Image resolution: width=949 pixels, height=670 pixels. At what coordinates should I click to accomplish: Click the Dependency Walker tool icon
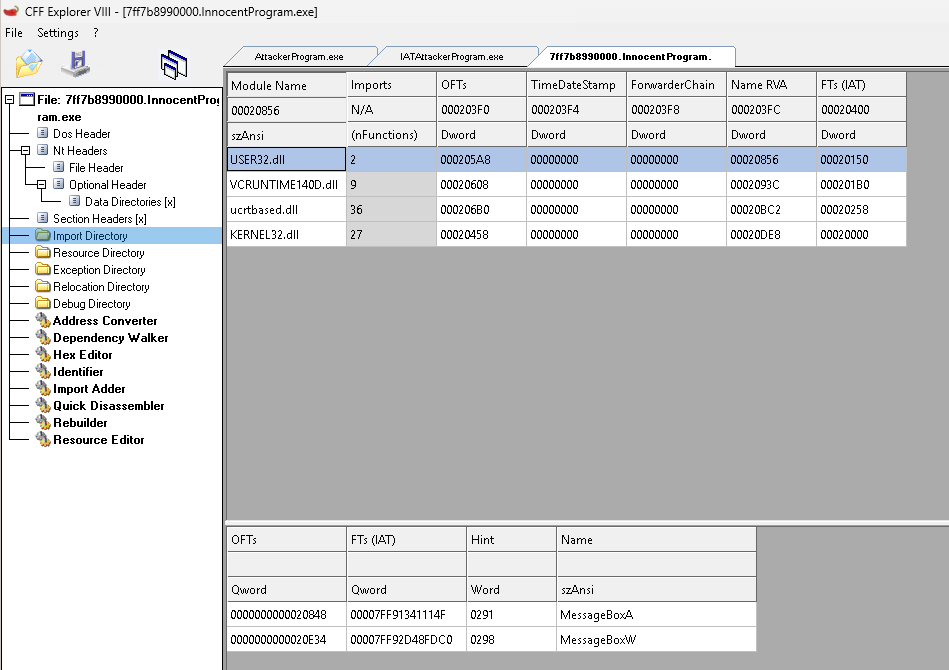click(42, 337)
